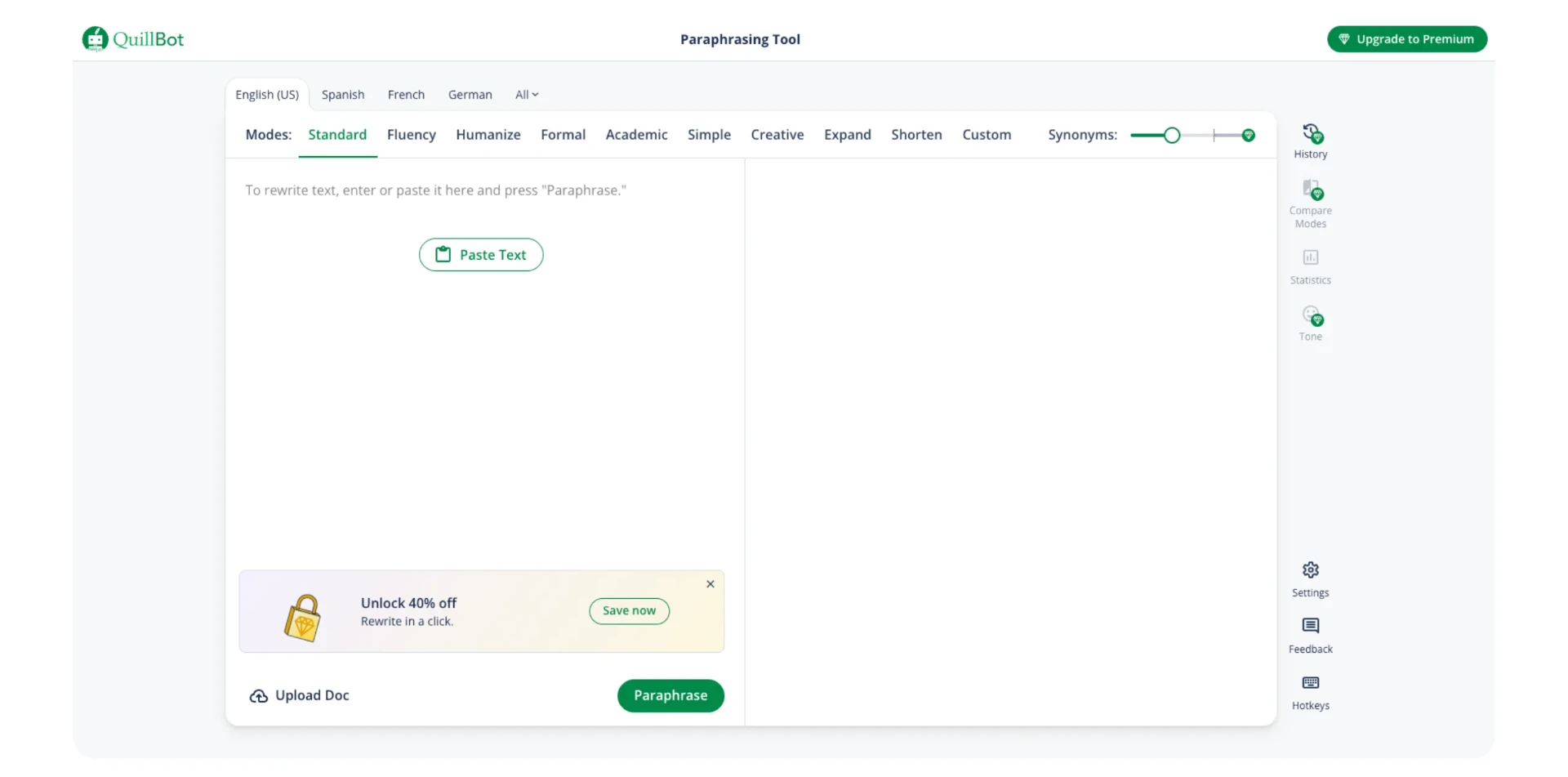Select Simple mode
This screenshot has width=1568, height=777.
pyautogui.click(x=709, y=135)
